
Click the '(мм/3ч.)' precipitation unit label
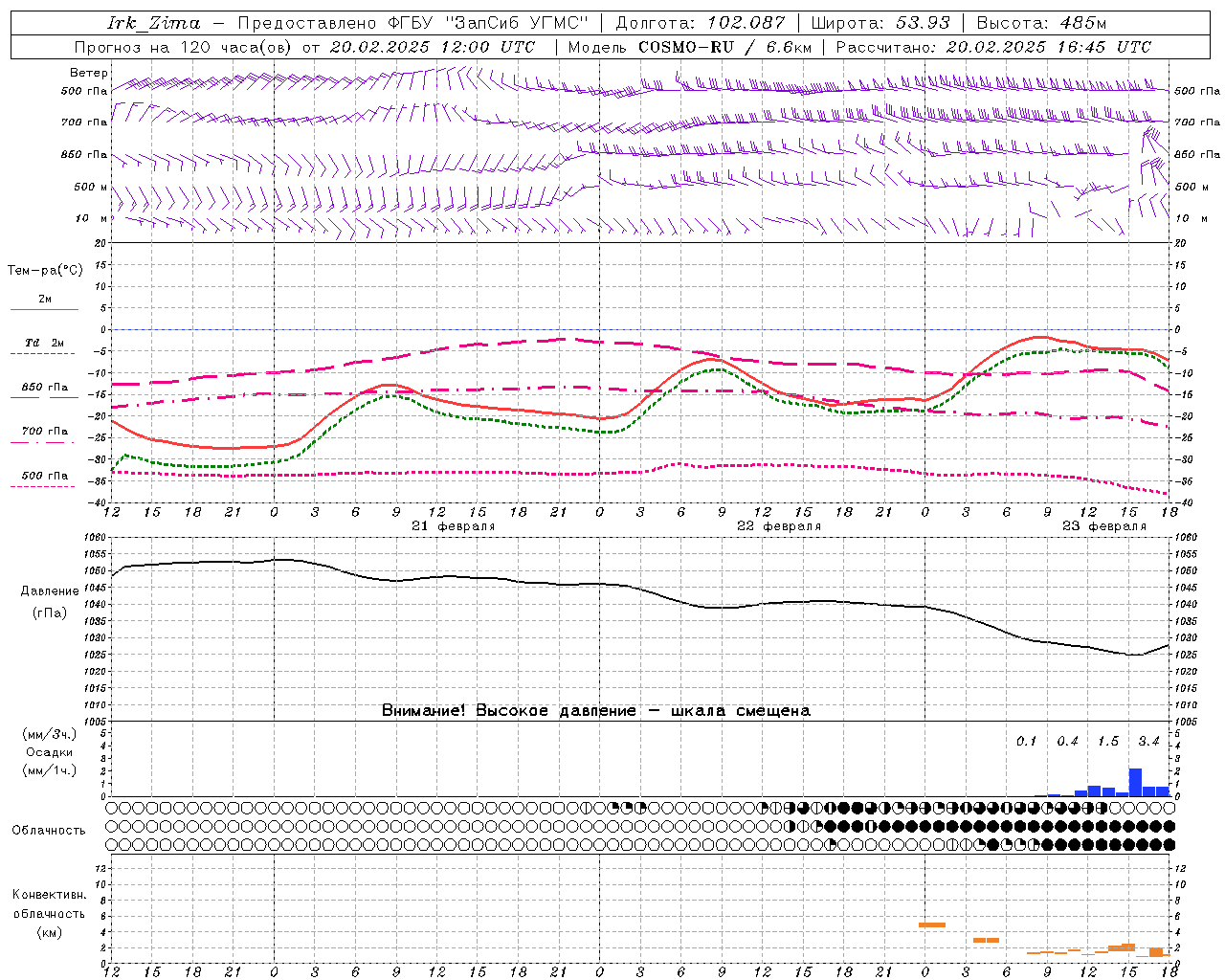tap(50, 734)
